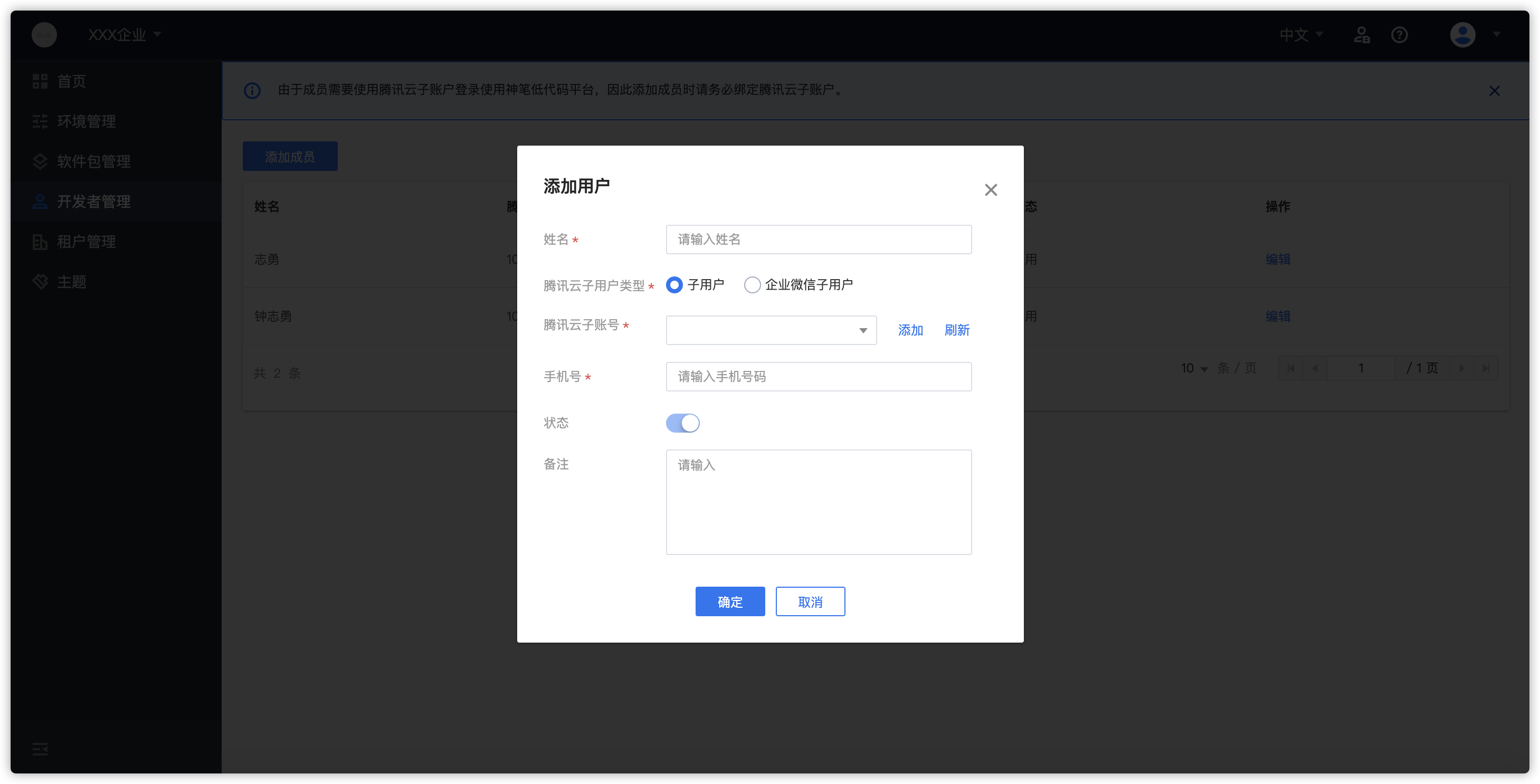The width and height of the screenshot is (1540, 784).
Task: Click the 刷新 refresh link
Action: tap(956, 330)
